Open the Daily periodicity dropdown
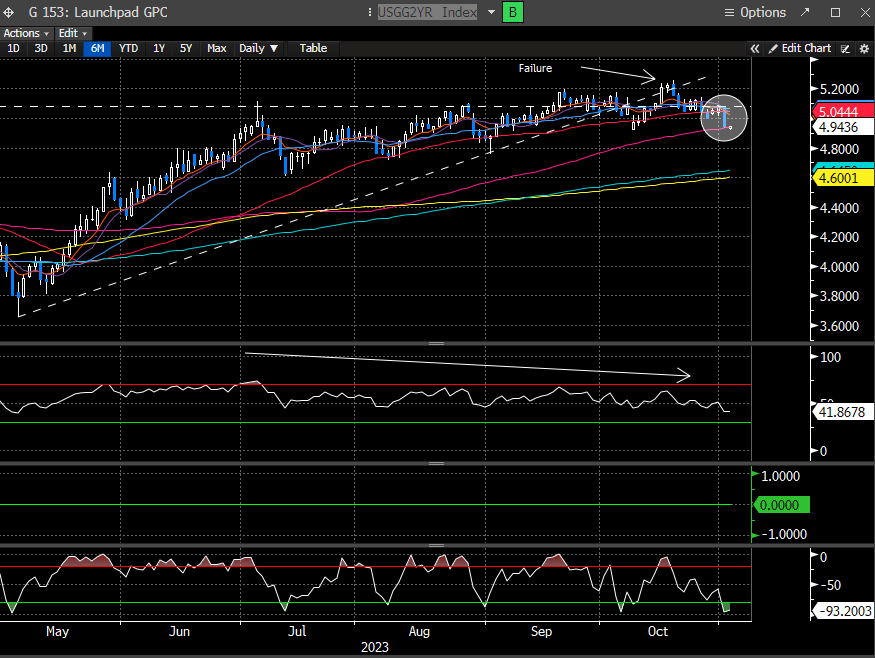 point(258,48)
